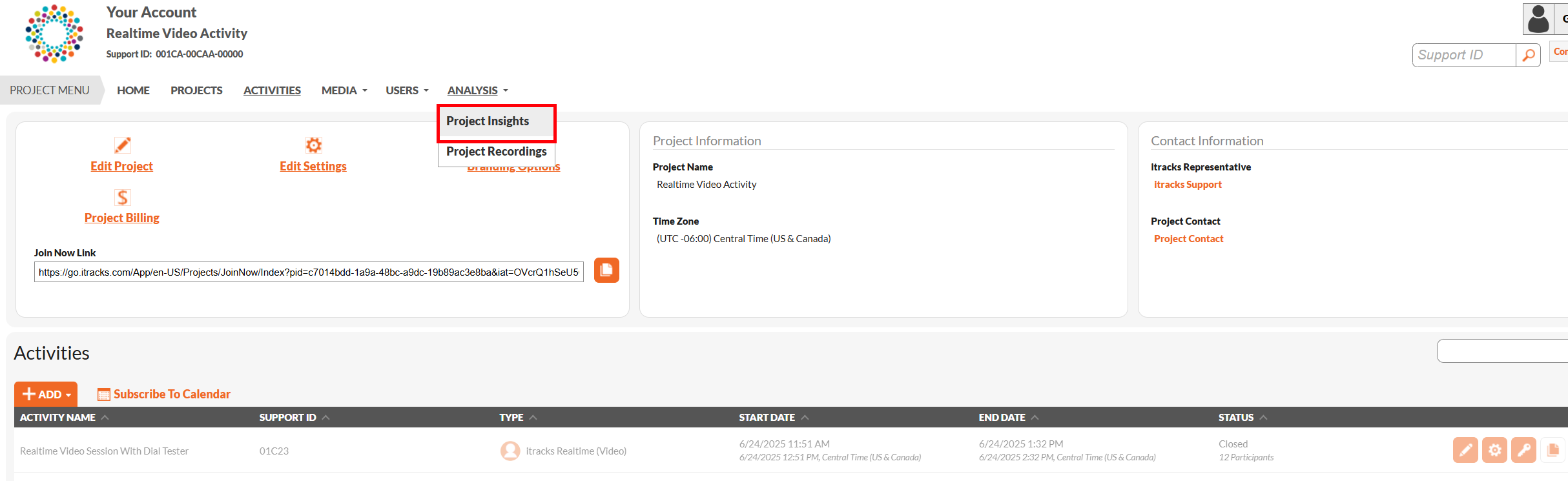Screen dimensions: 1568x481
Task: Open activity settings with the gear button
Action: pyautogui.click(x=1494, y=450)
